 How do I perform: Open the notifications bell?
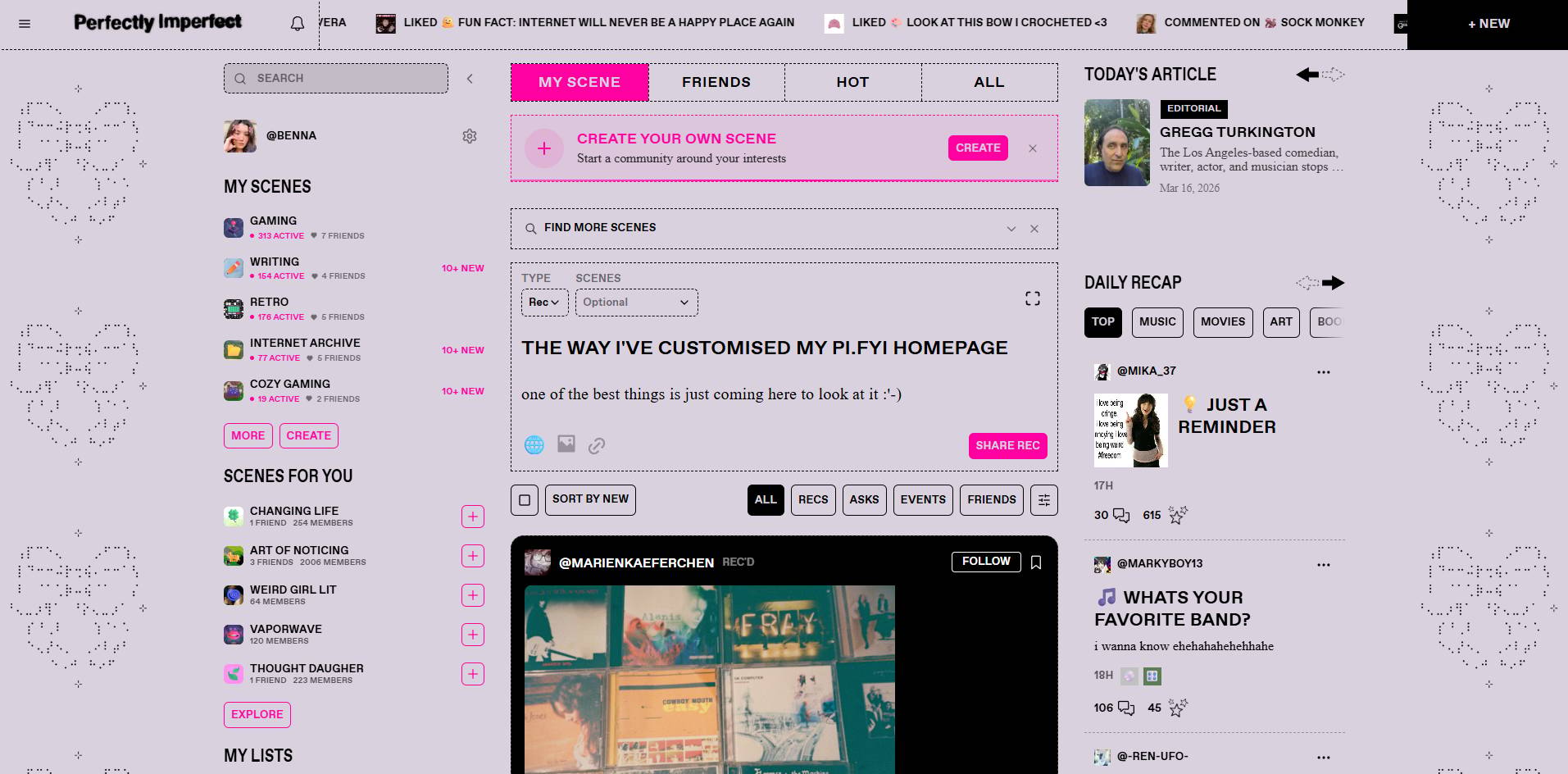(298, 24)
